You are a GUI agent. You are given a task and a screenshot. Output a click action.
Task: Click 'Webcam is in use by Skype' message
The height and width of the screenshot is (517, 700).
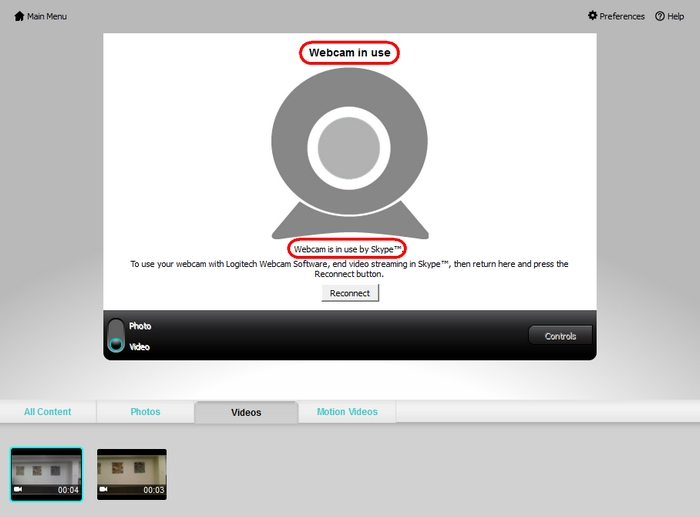click(347, 249)
